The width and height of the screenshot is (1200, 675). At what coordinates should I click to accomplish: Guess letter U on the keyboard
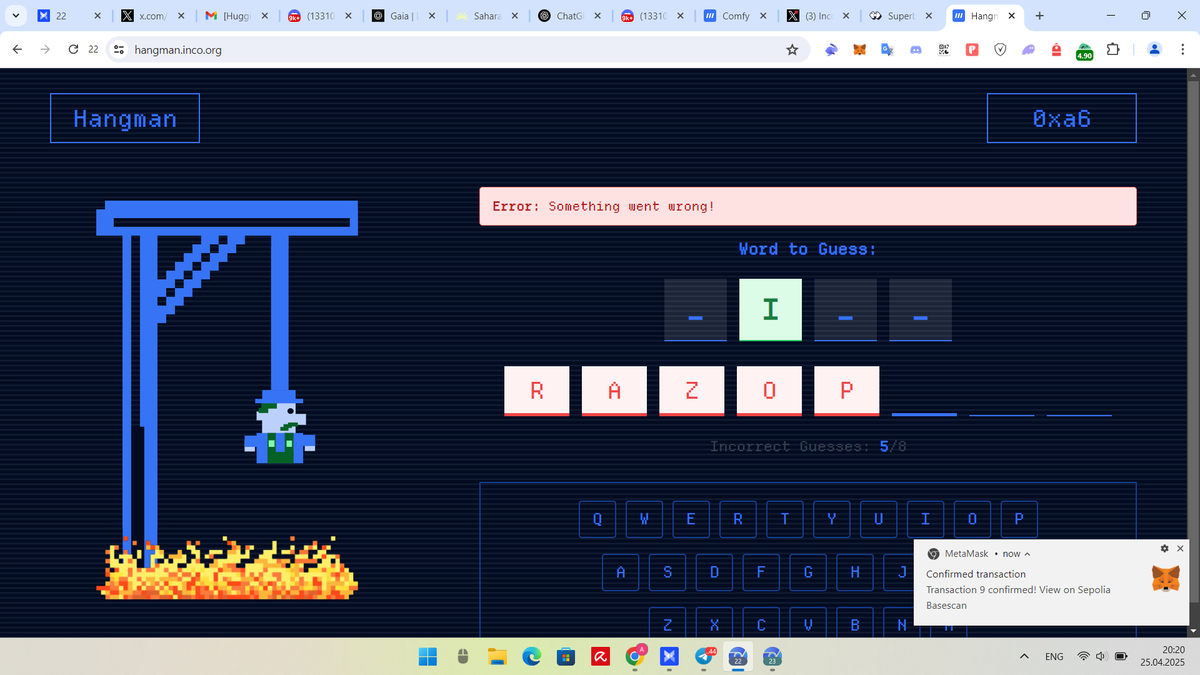(x=878, y=519)
